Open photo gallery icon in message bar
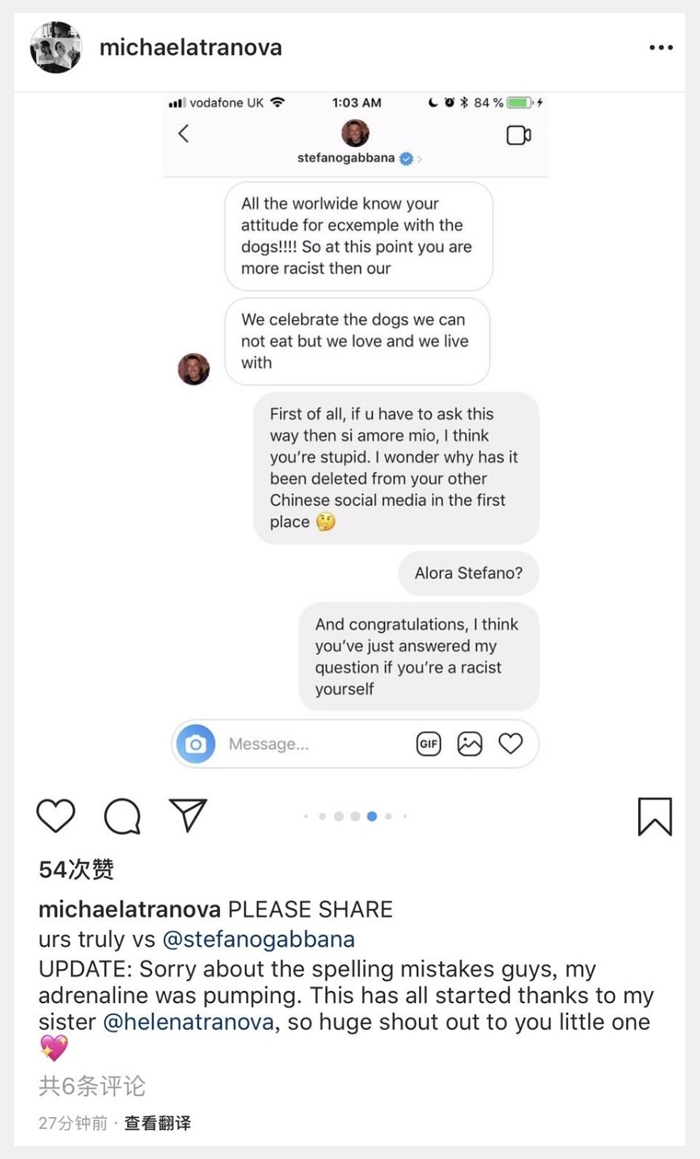Screen dimensions: 700x1159 (470, 744)
